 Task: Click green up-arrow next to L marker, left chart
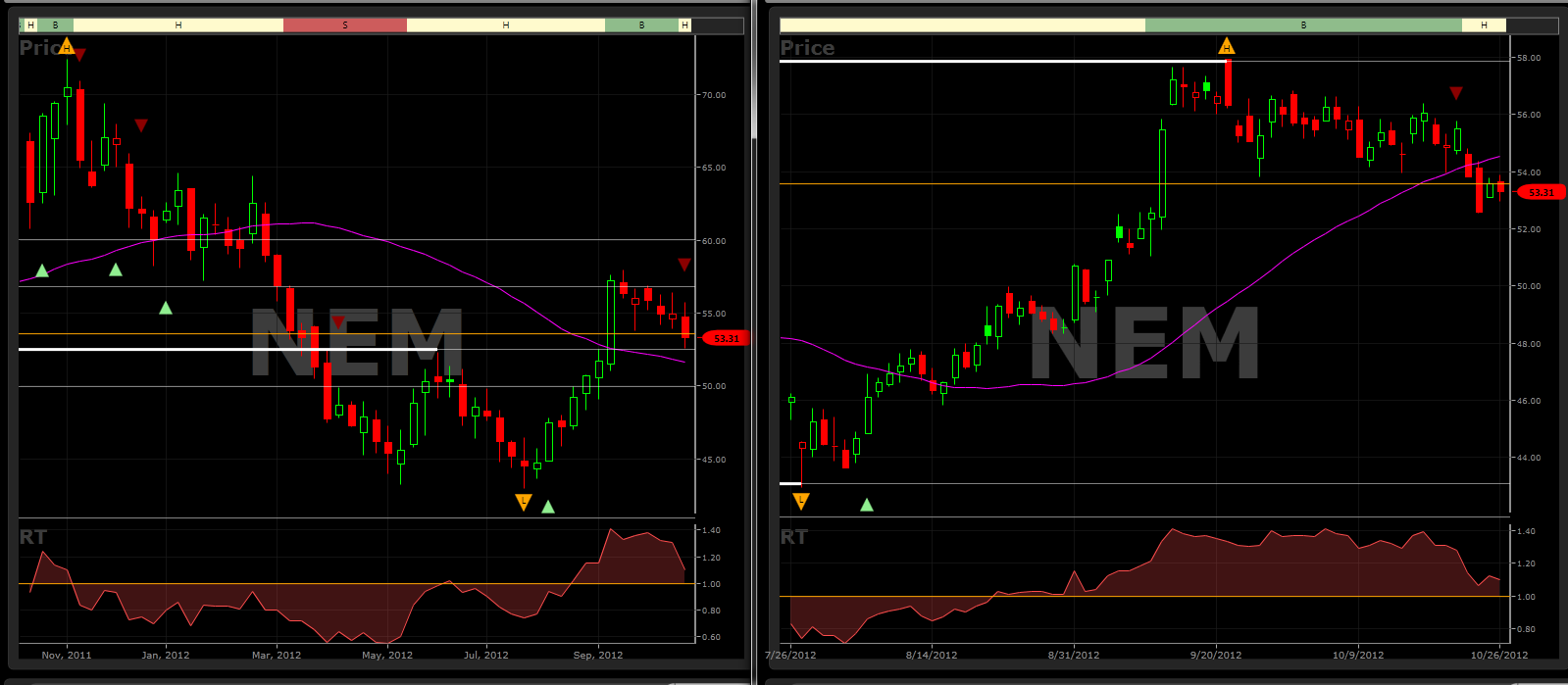548,507
